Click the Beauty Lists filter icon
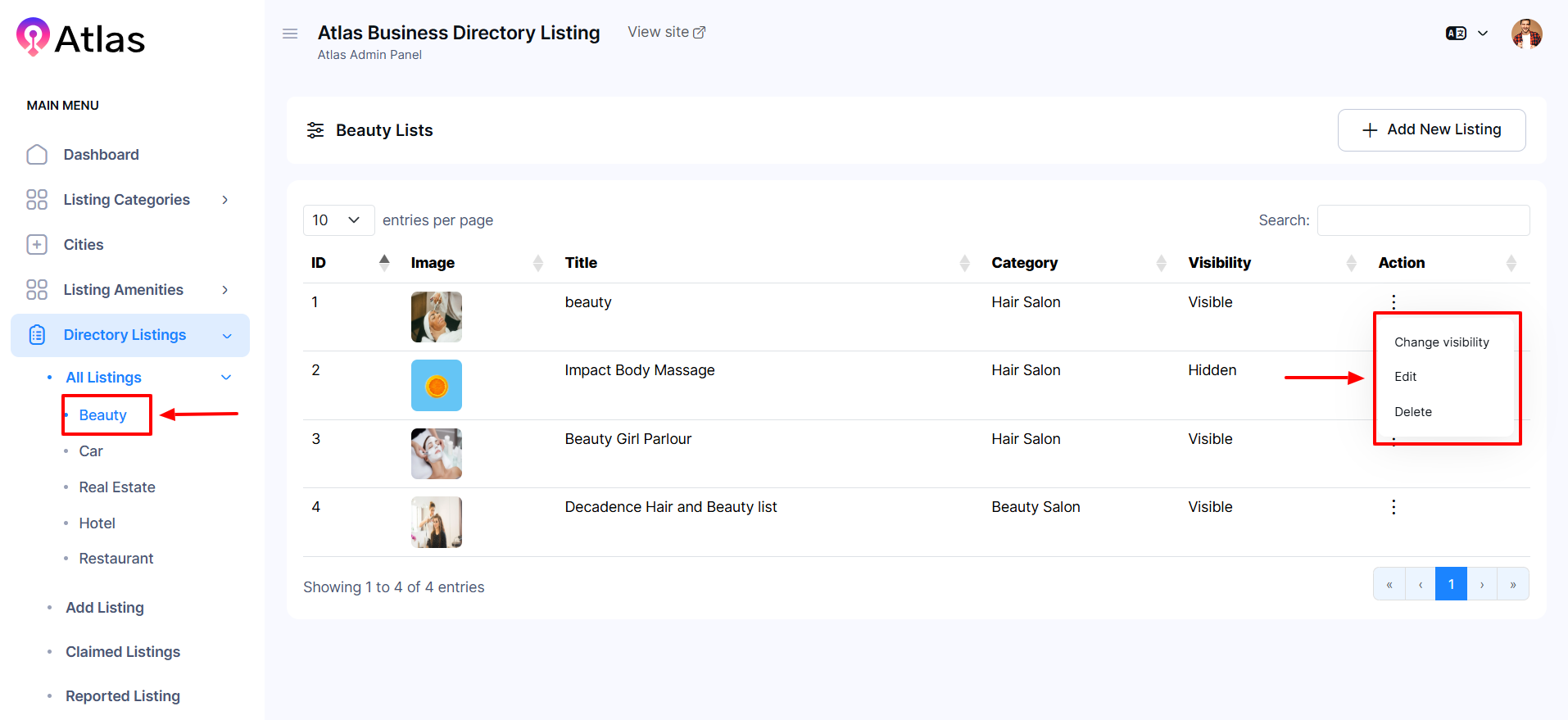The height and width of the screenshot is (720, 1568). pyautogui.click(x=315, y=130)
